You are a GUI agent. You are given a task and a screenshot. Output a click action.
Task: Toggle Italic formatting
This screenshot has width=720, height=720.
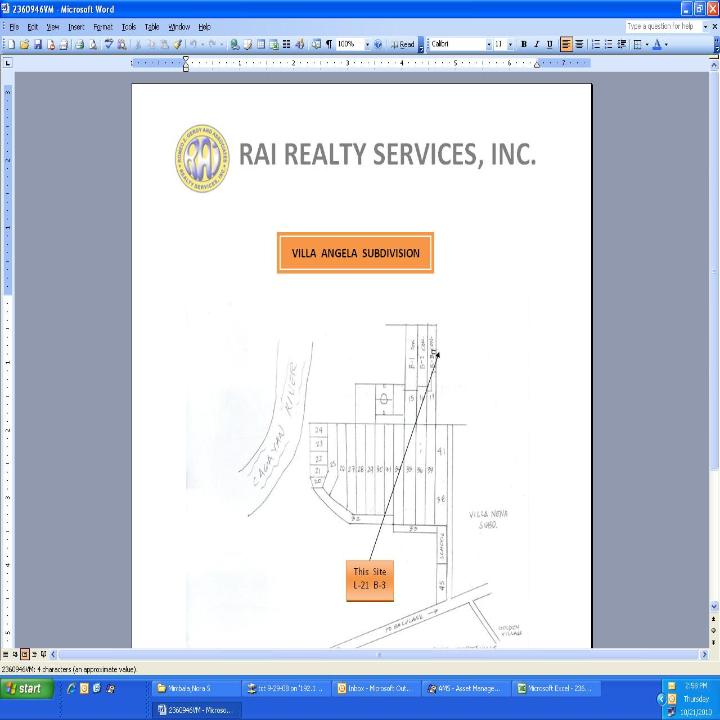pyautogui.click(x=536, y=45)
